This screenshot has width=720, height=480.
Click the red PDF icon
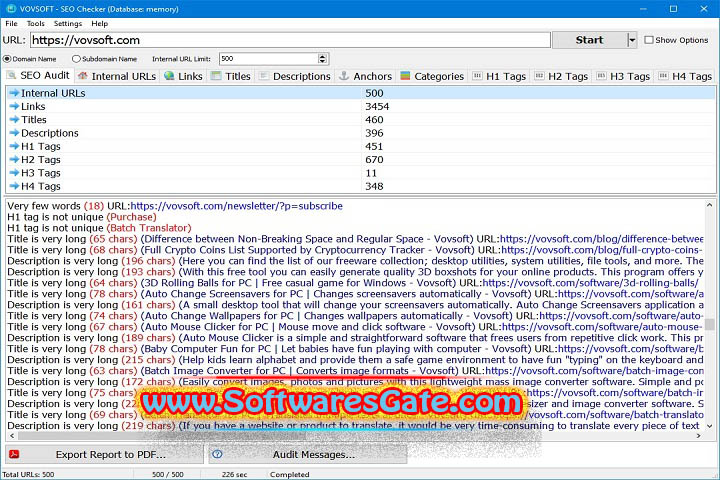tap(14, 454)
